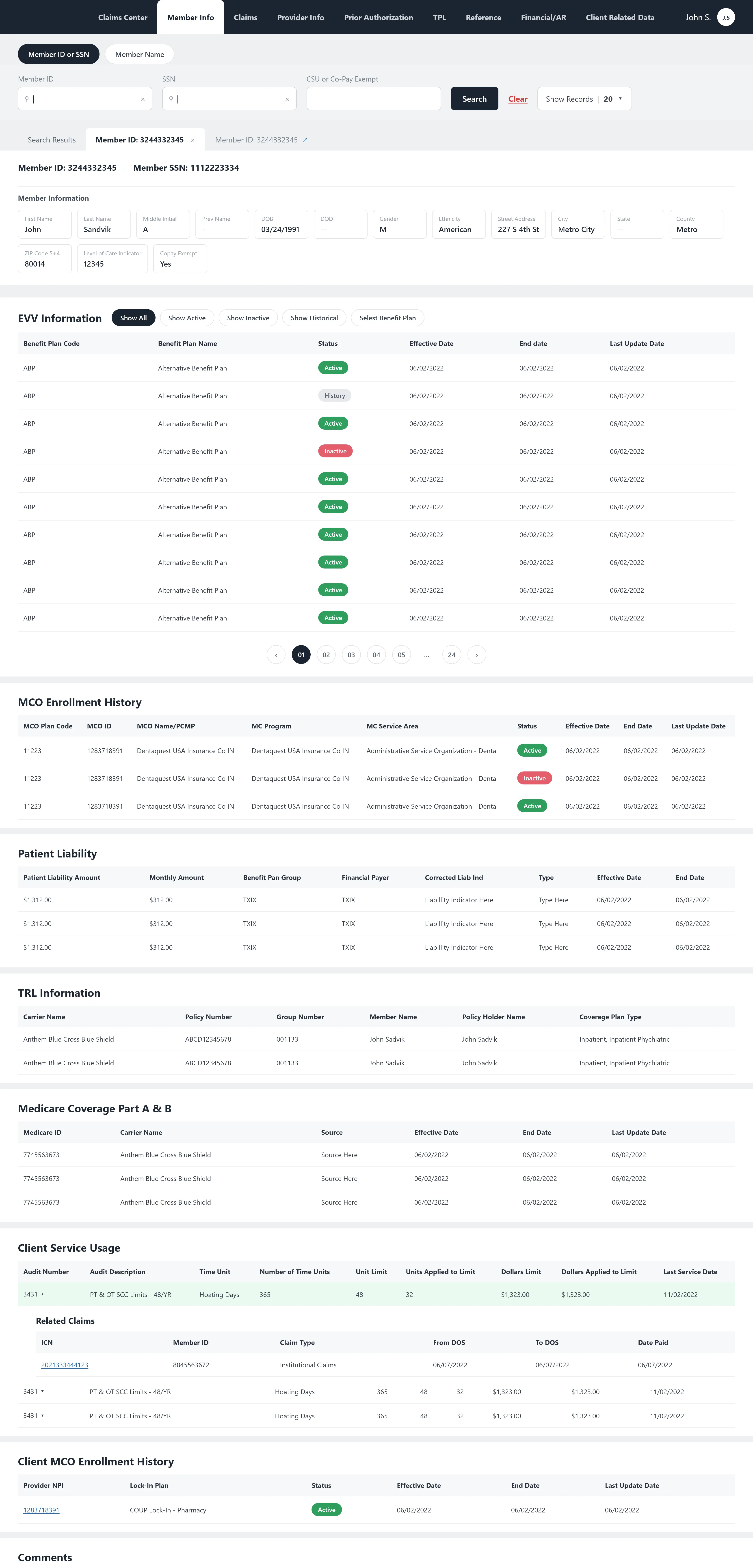Click the Medicare ID column header

[42, 1133]
